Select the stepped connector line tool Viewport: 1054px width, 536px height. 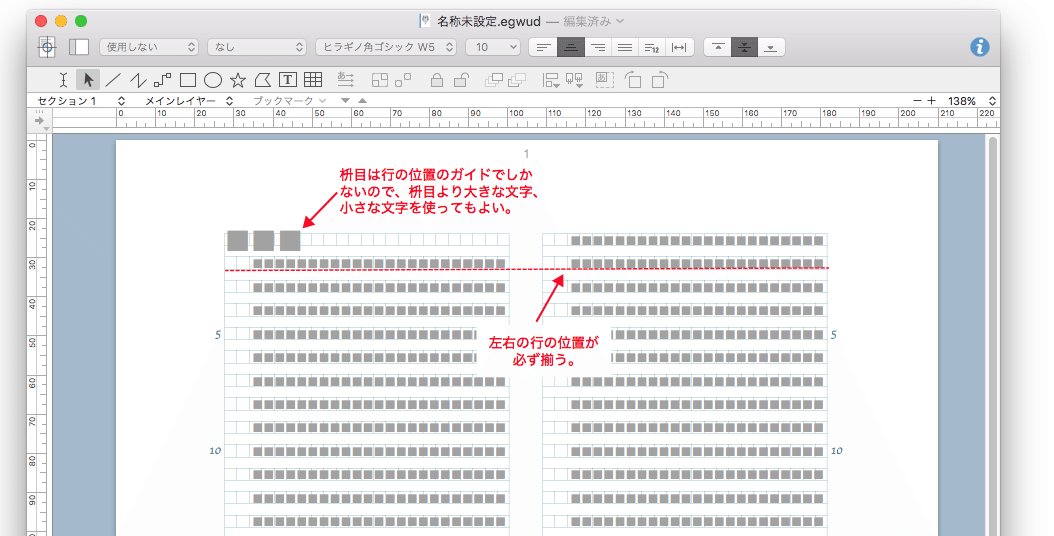pyautogui.click(x=163, y=80)
